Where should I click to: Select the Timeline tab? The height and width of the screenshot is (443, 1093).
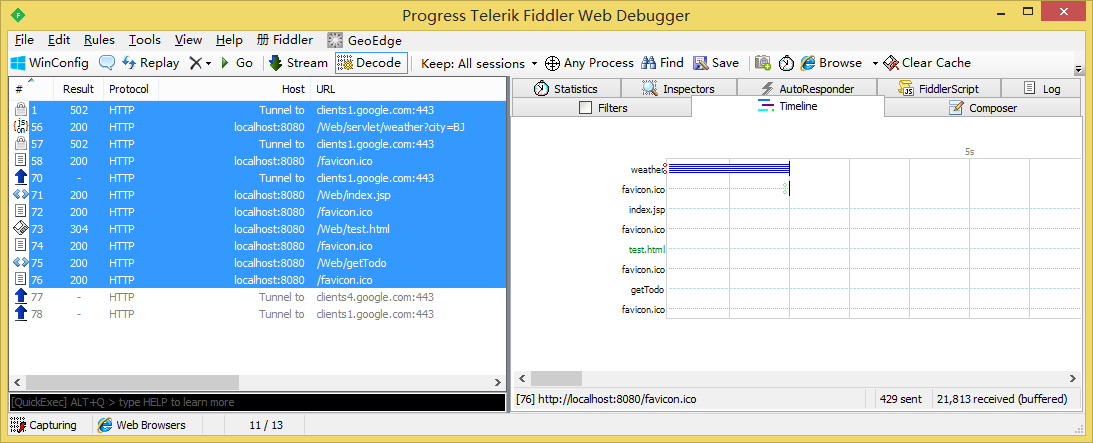click(x=788, y=106)
